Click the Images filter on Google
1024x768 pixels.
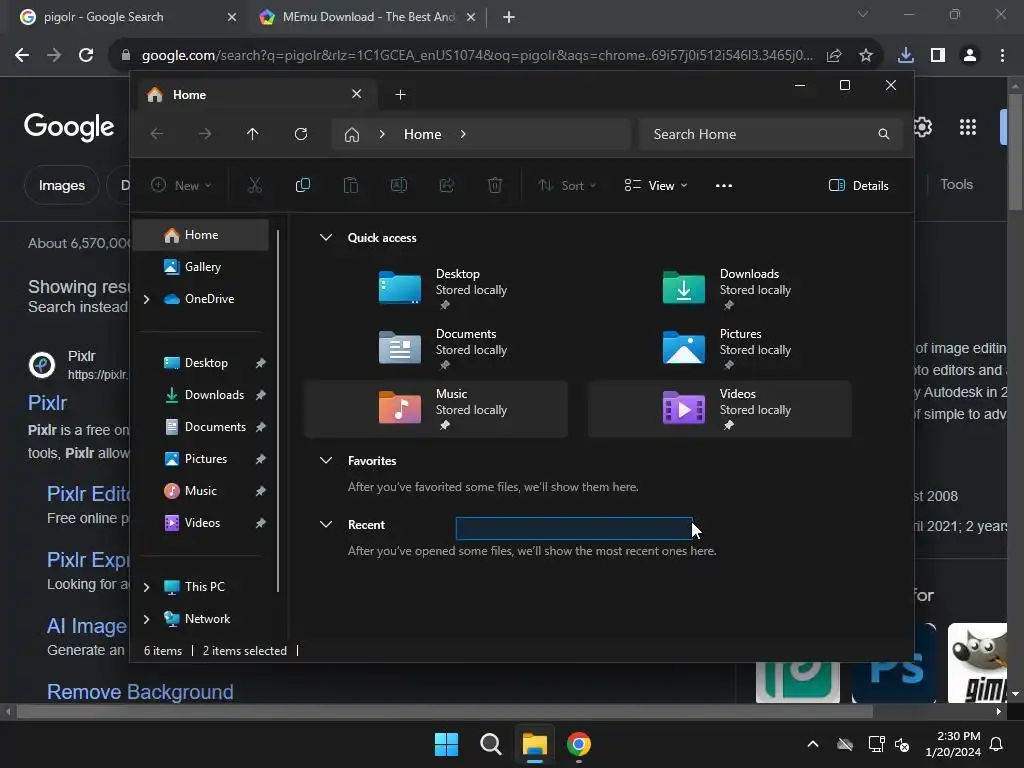(61, 185)
